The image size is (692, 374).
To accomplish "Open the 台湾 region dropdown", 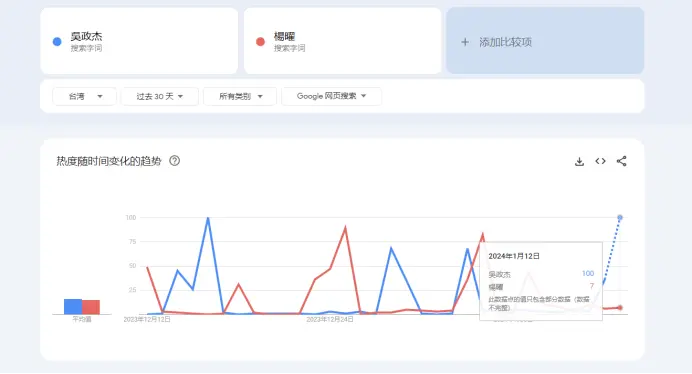I will pos(84,96).
